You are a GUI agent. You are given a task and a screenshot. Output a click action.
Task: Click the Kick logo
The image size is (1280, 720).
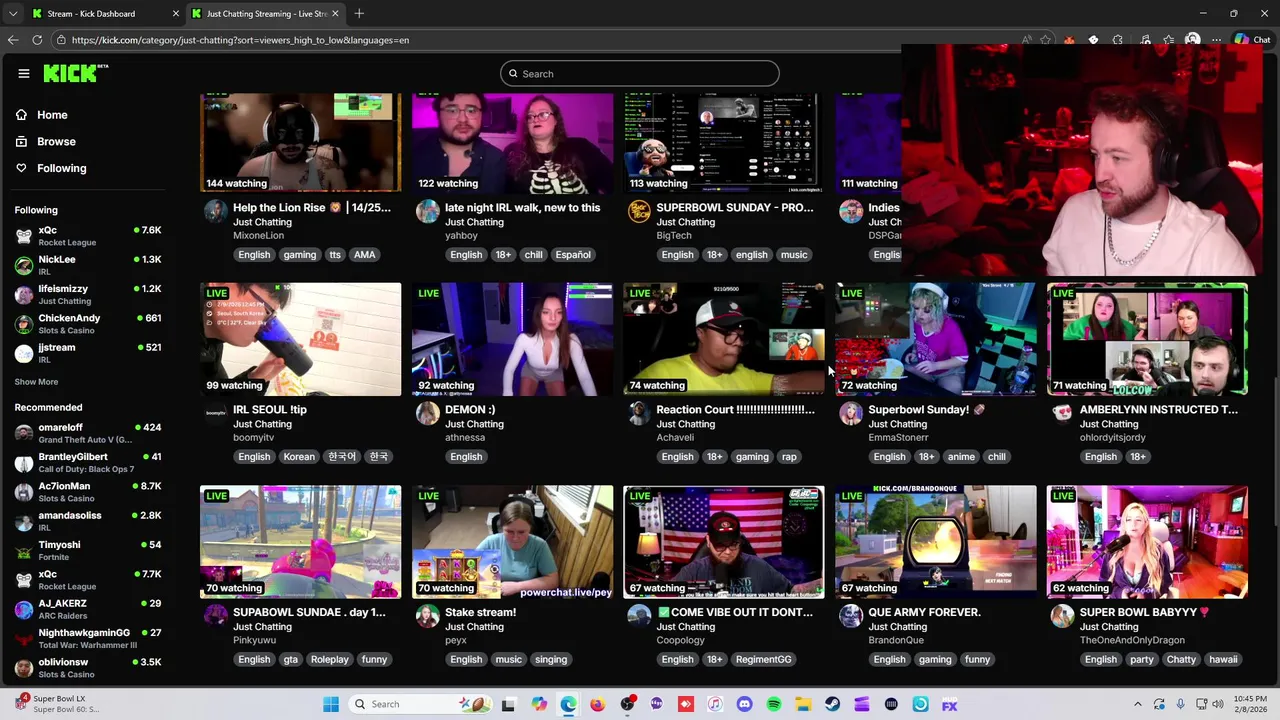75,73
